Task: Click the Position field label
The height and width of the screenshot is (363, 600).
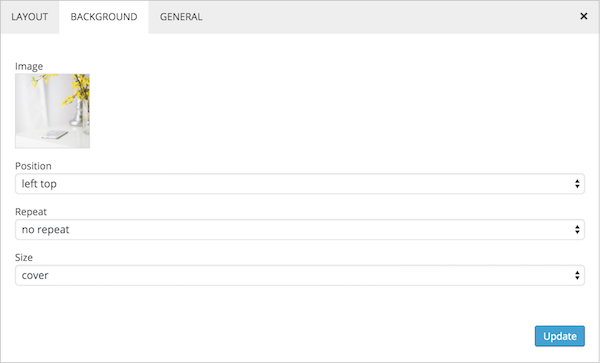Action: 33,166
